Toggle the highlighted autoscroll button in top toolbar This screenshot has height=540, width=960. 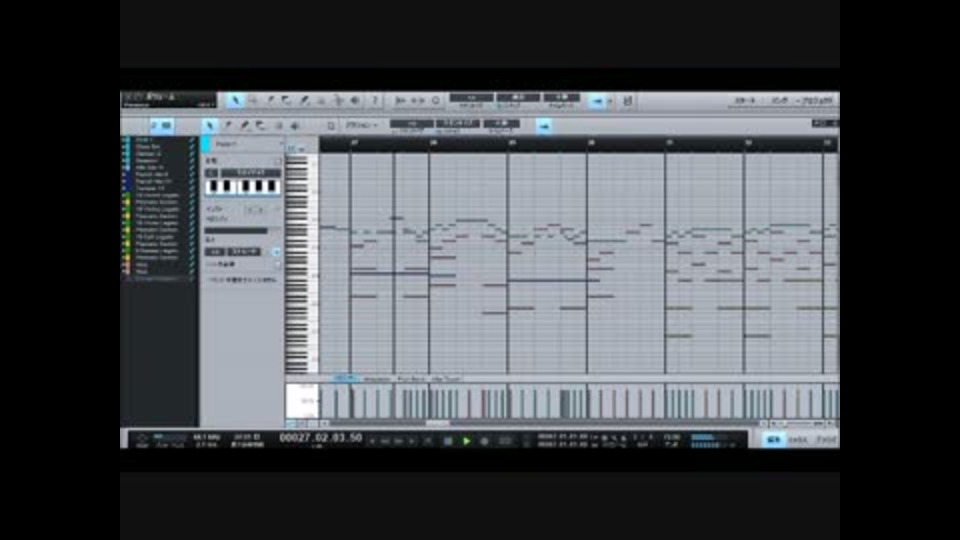tap(598, 101)
